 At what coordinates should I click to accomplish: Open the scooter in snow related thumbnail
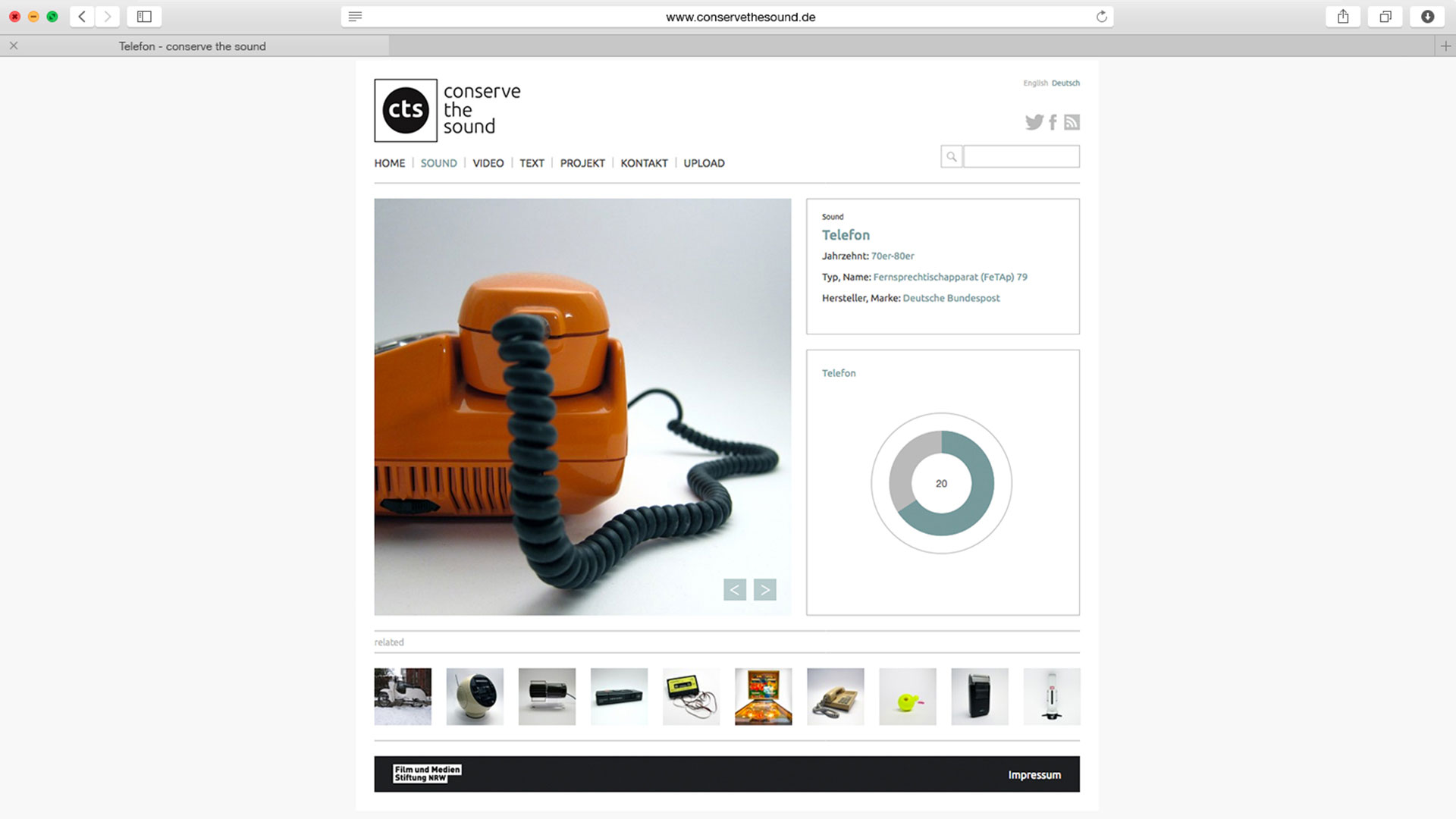pyautogui.click(x=403, y=696)
